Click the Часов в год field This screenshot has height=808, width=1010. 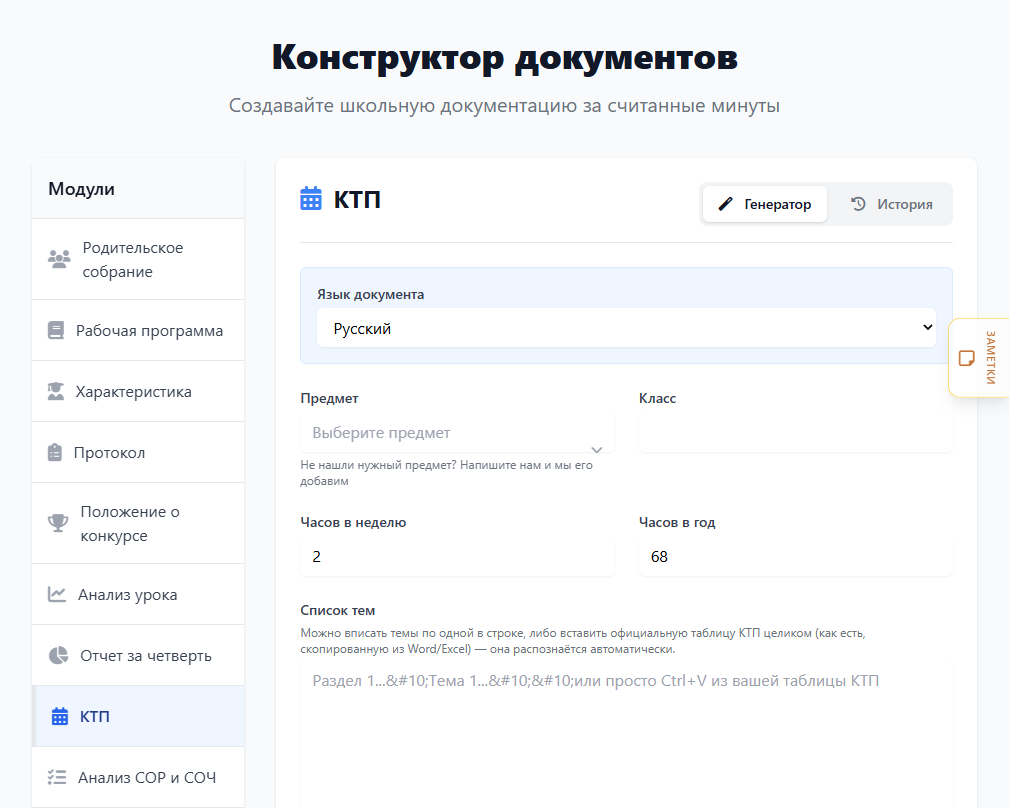(x=796, y=557)
